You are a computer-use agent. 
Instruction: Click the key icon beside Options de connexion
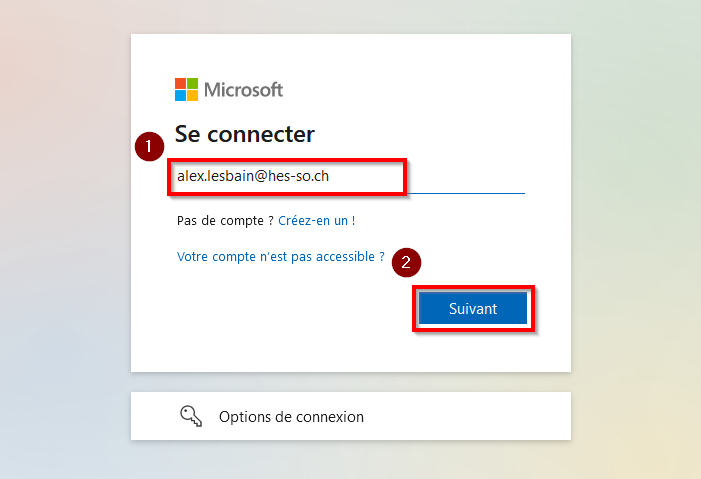(x=191, y=416)
